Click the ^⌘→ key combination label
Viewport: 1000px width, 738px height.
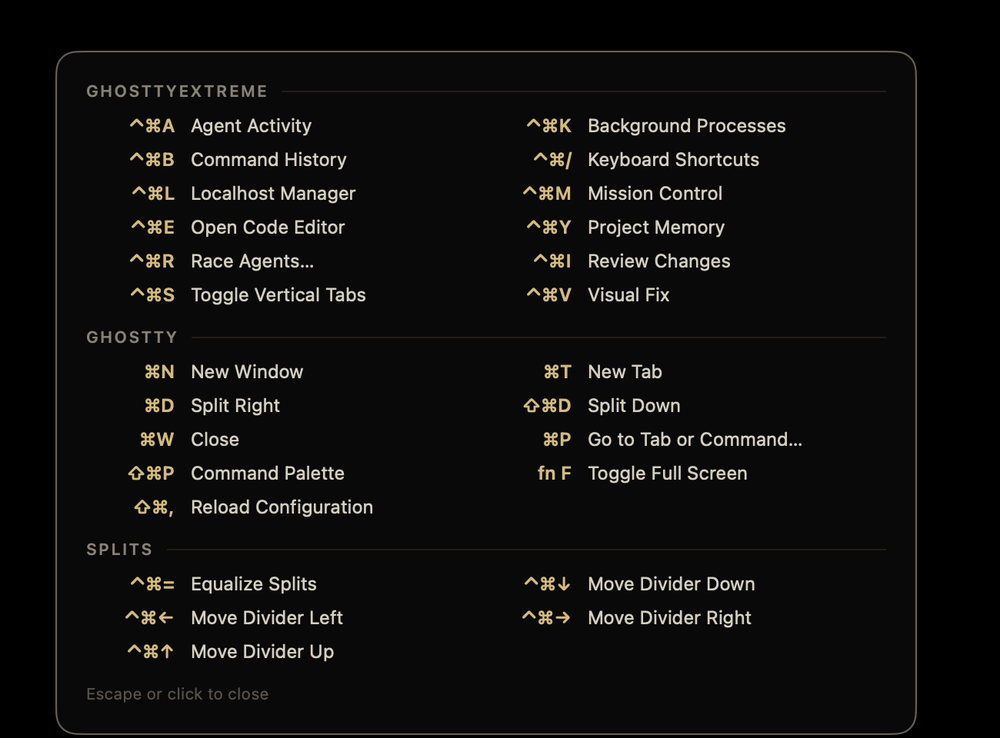[x=546, y=618]
